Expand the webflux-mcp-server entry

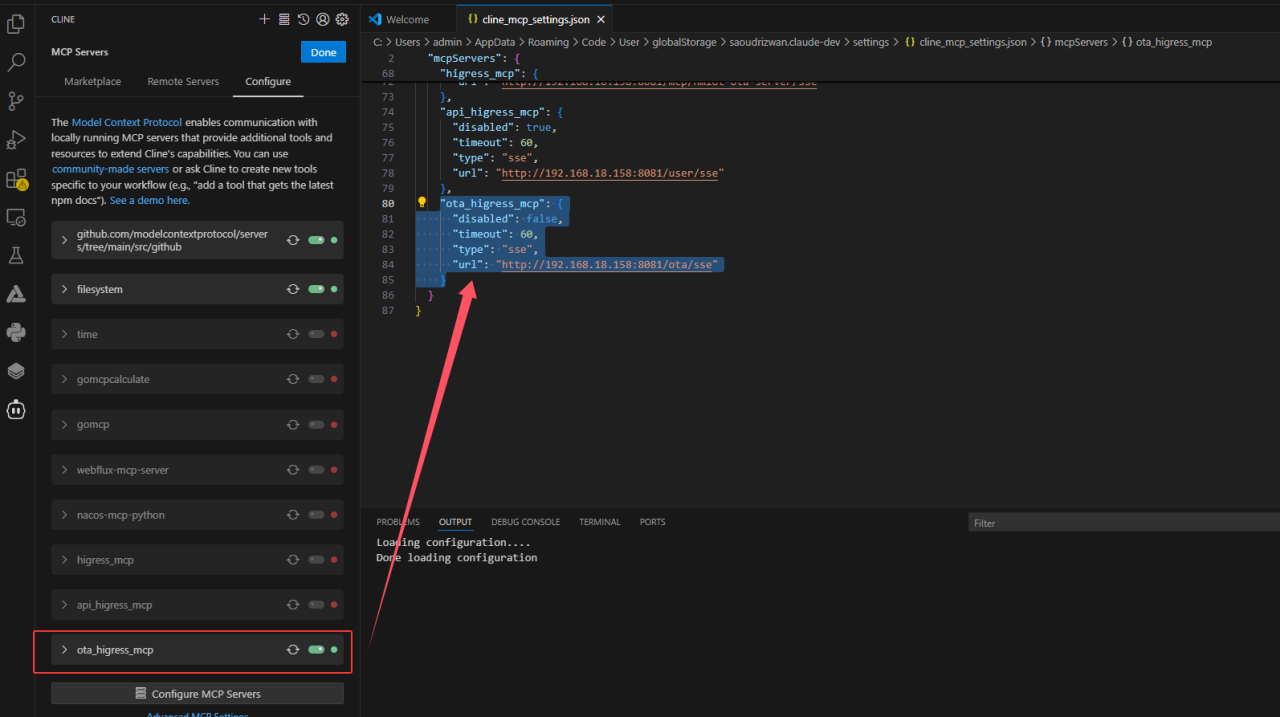pos(65,470)
